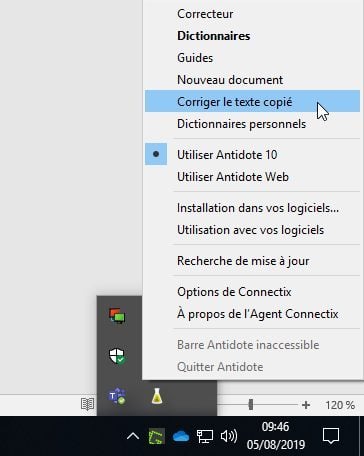Open the notification center icon
This screenshot has height=456, width=364.
click(331, 436)
